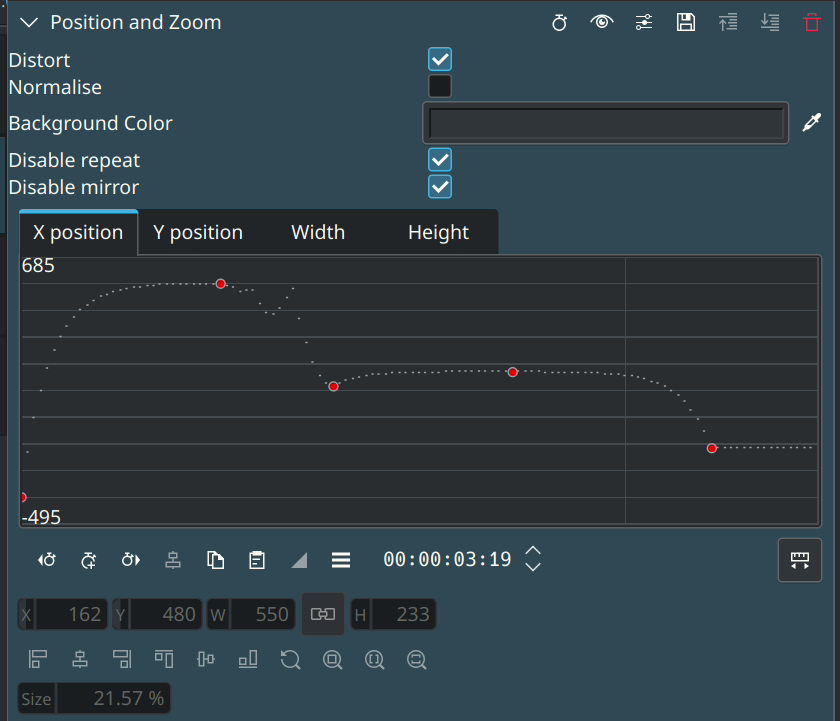The width and height of the screenshot is (840, 721).
Task: Open keyframe interpolation type triangle icon
Action: point(299,560)
